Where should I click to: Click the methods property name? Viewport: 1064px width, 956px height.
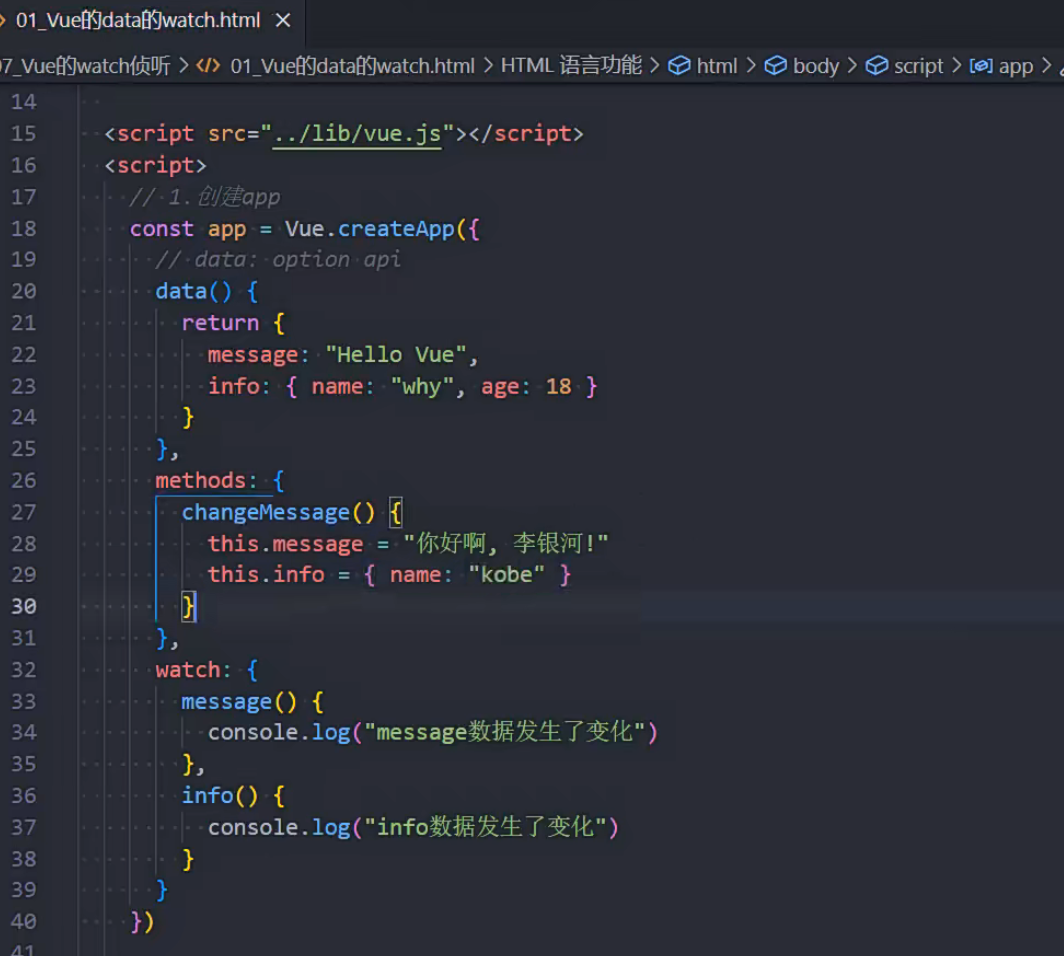point(200,481)
